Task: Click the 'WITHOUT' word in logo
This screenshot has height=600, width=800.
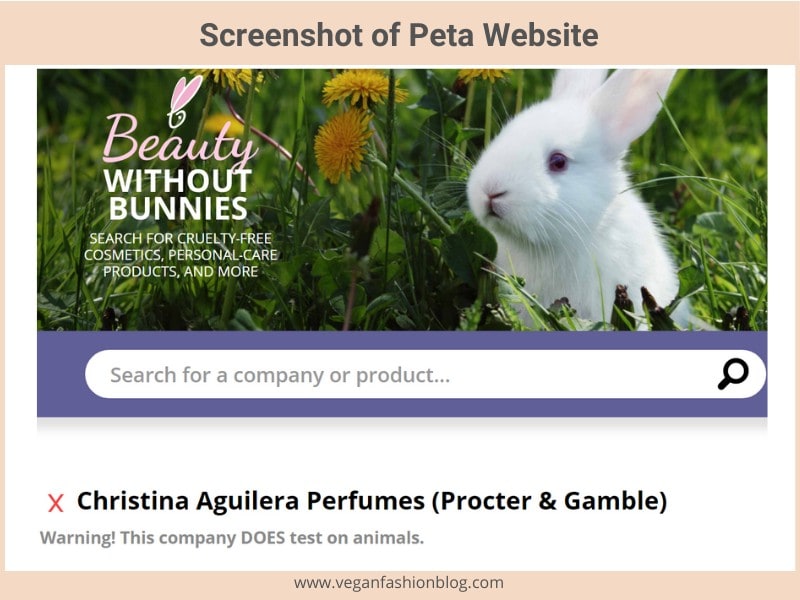Action: click(x=178, y=181)
